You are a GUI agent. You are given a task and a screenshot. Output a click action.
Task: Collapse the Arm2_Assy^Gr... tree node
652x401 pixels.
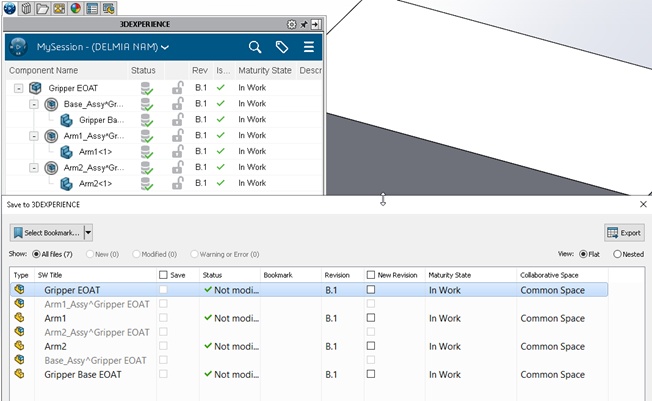(34, 168)
